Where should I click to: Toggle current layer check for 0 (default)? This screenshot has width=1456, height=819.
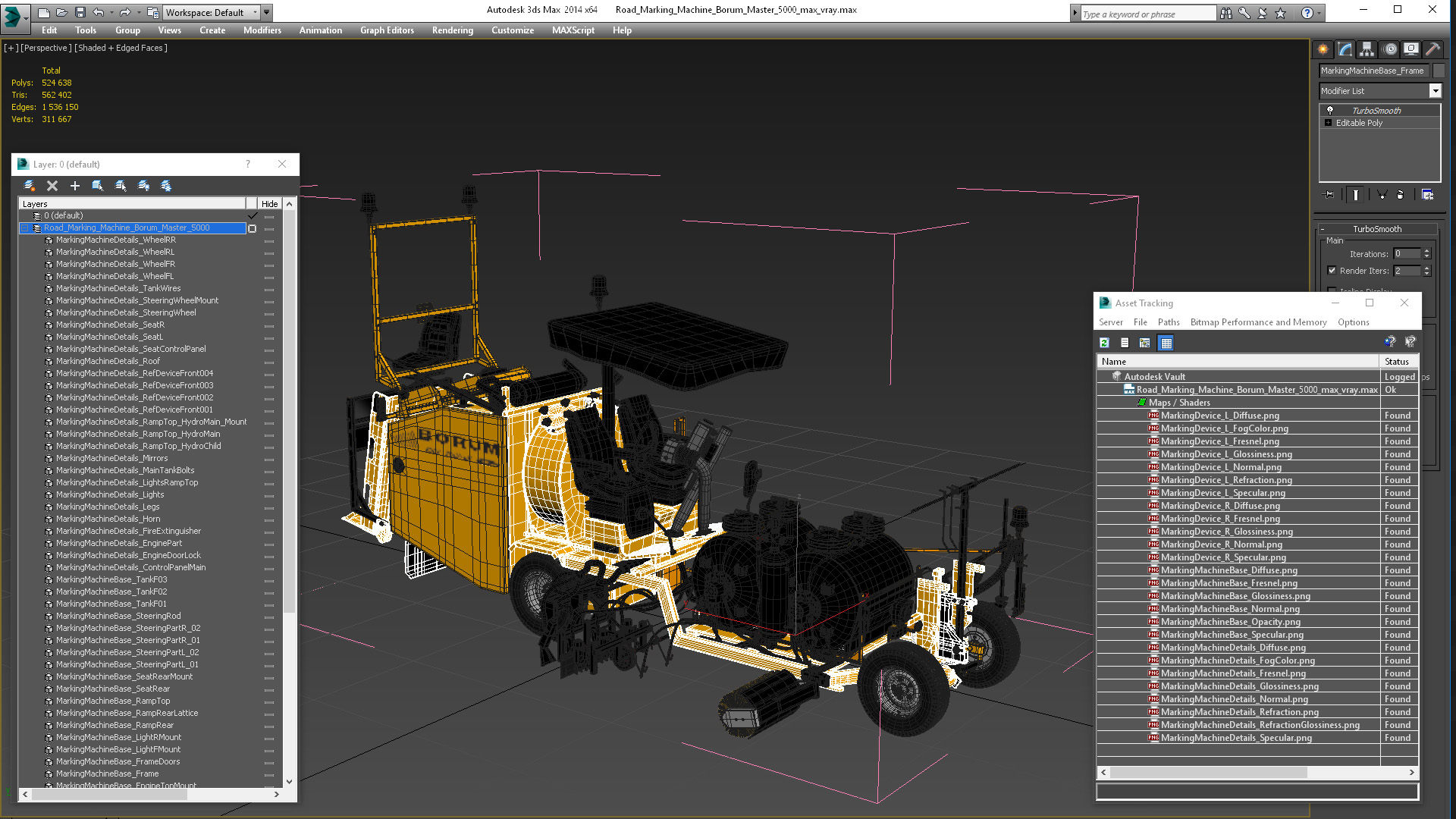click(x=253, y=215)
